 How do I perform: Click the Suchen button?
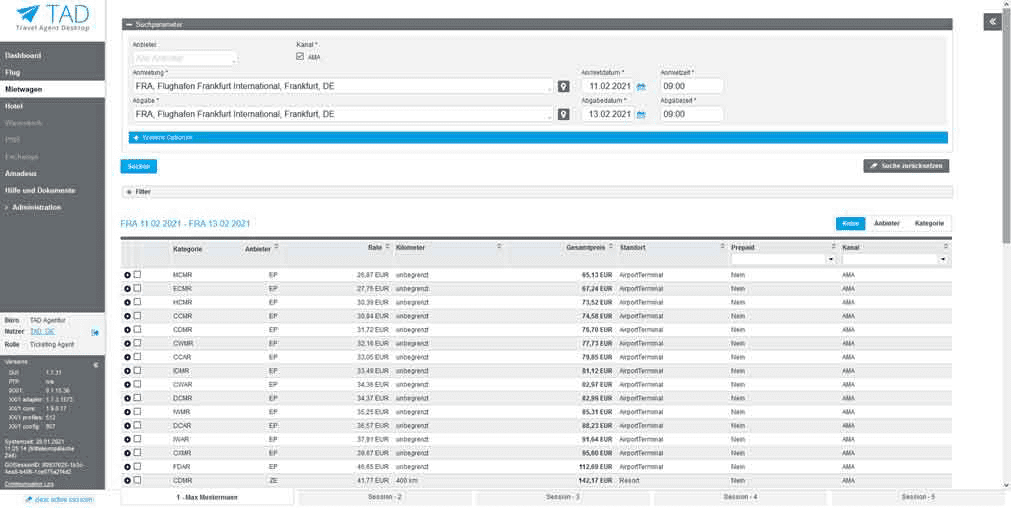click(x=139, y=166)
